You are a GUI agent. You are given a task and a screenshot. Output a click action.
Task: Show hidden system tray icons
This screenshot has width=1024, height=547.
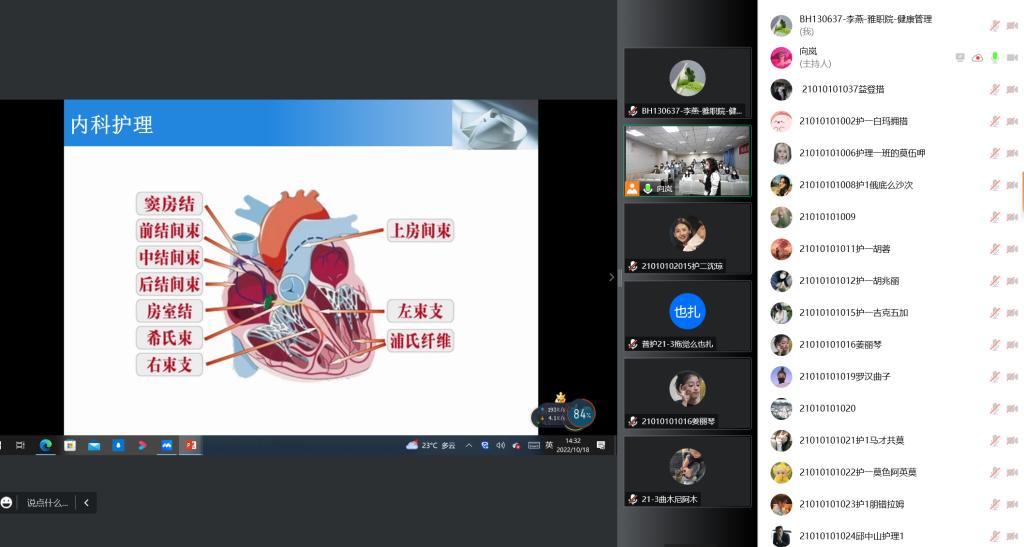tap(468, 445)
